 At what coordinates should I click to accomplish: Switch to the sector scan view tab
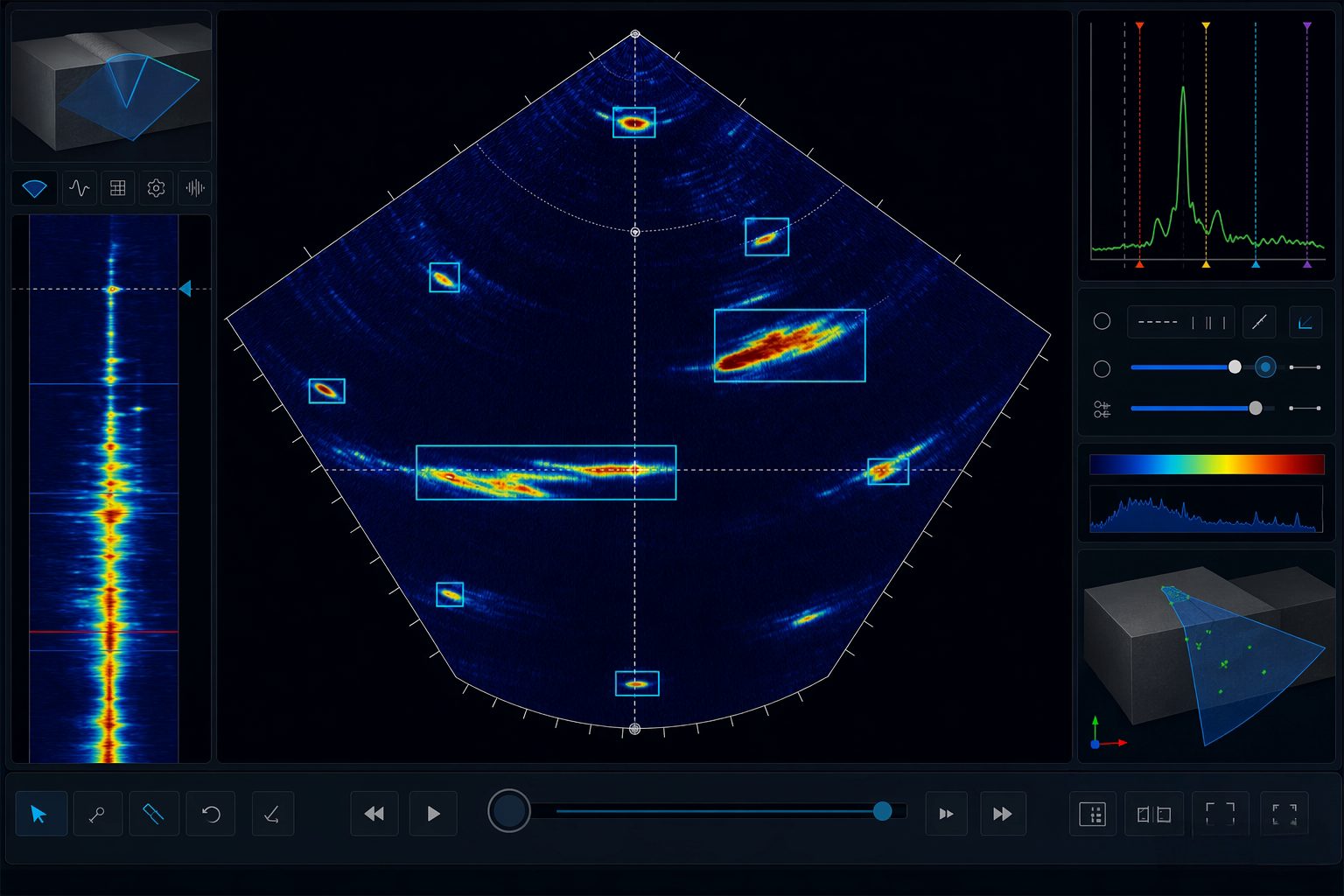(34, 188)
